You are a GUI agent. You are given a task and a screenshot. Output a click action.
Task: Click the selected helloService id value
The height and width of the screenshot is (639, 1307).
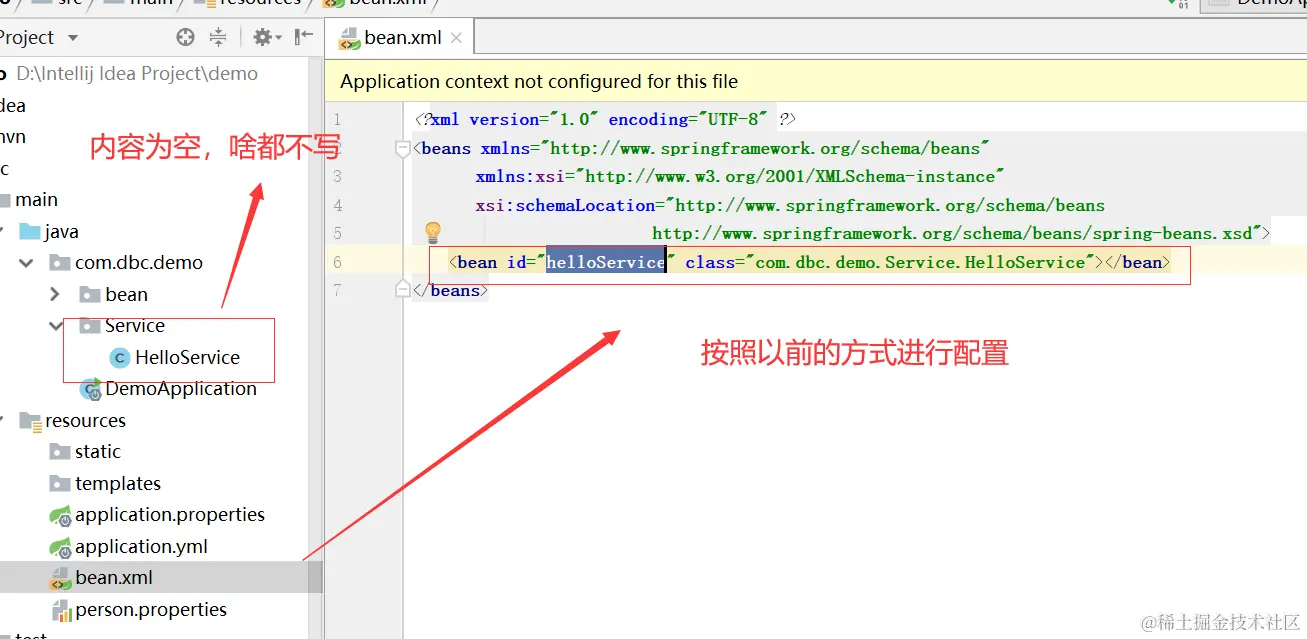[x=605, y=262]
